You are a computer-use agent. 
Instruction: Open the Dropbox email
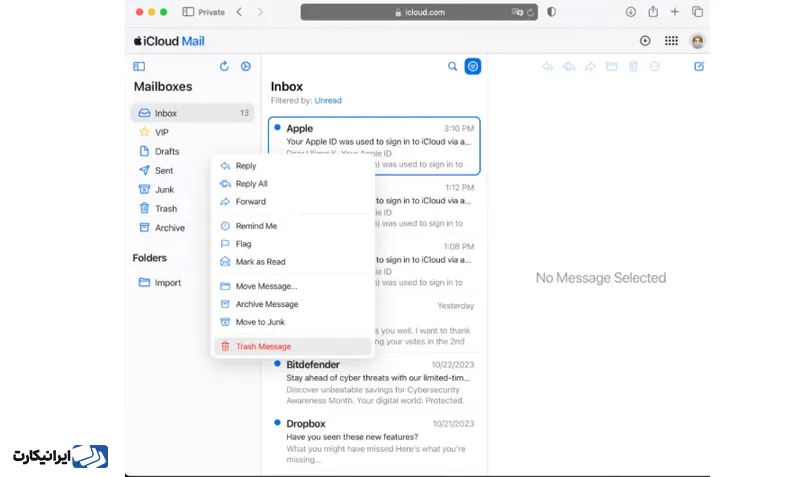pos(374,441)
